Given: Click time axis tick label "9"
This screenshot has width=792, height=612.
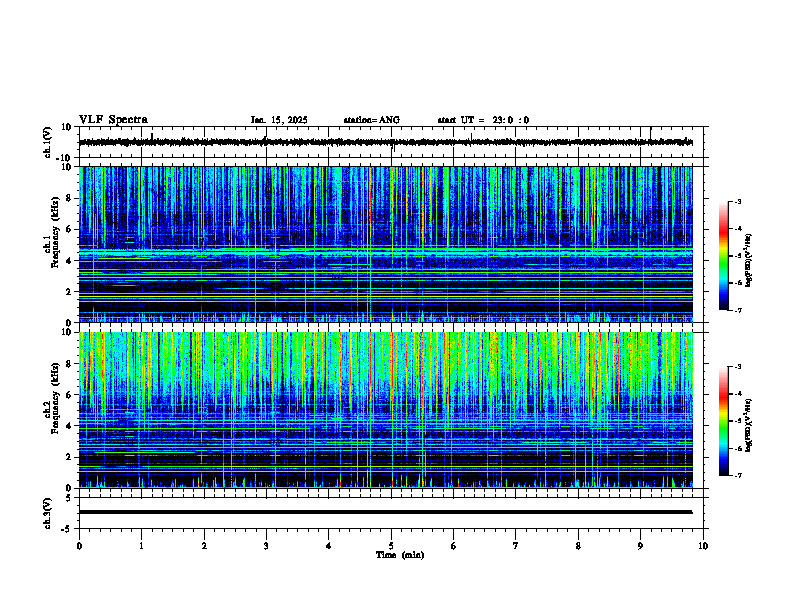Looking at the screenshot, I should click(x=640, y=546).
